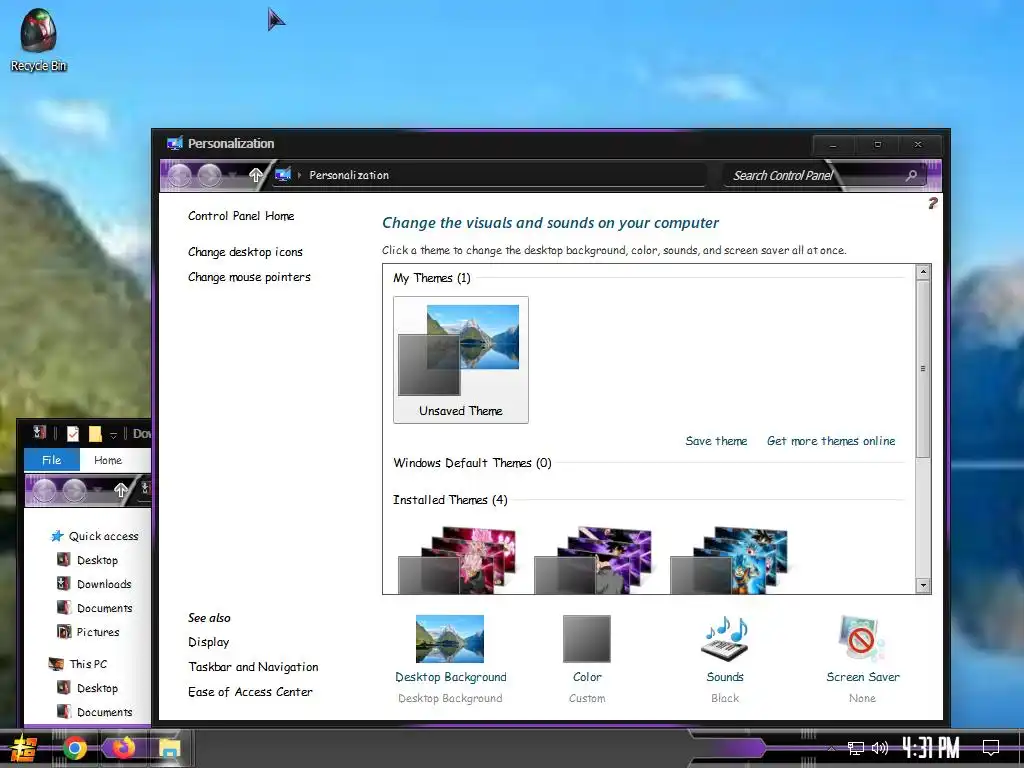Click Change mouse pointers link

point(249,277)
